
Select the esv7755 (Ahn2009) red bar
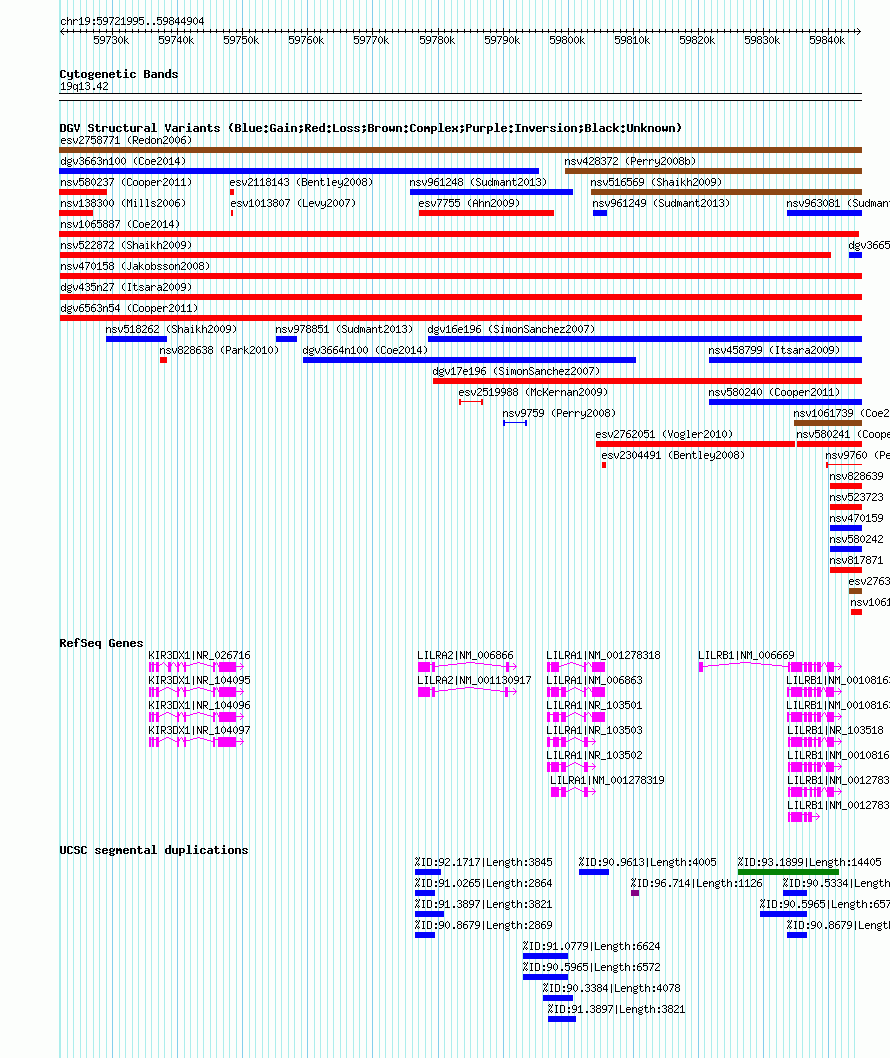click(486, 213)
